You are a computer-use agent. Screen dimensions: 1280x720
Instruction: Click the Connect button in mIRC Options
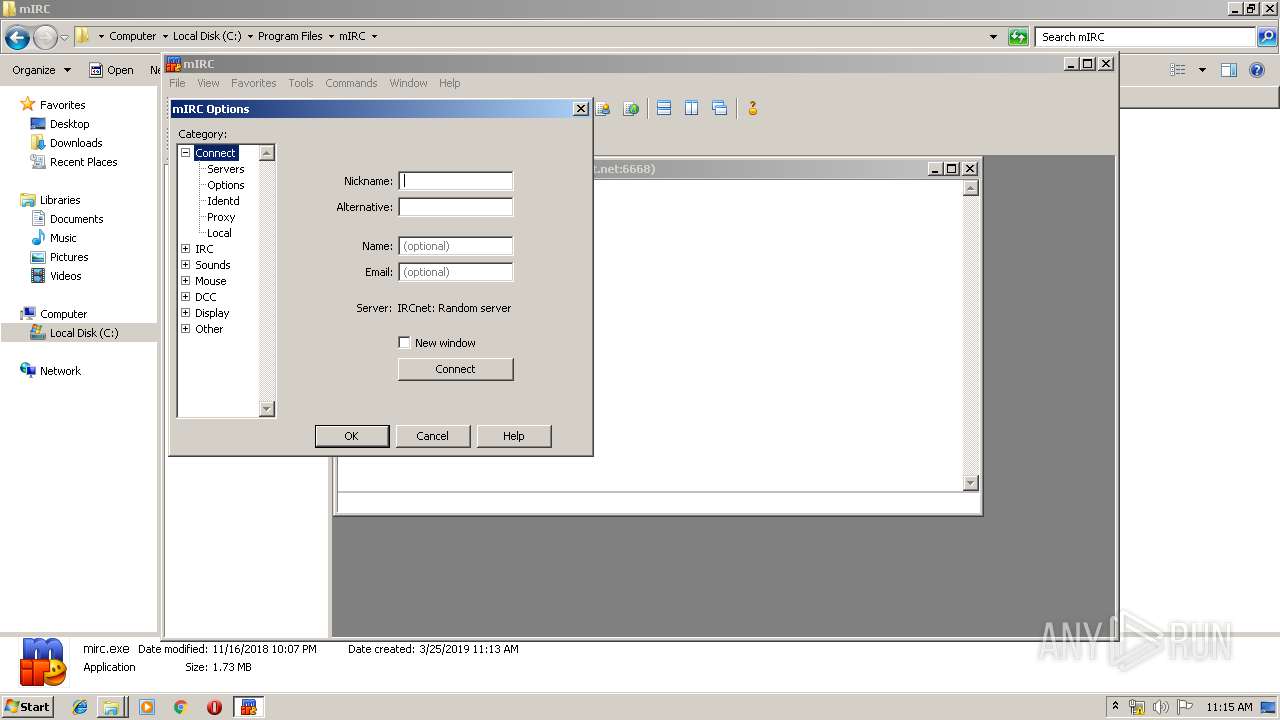click(x=455, y=369)
